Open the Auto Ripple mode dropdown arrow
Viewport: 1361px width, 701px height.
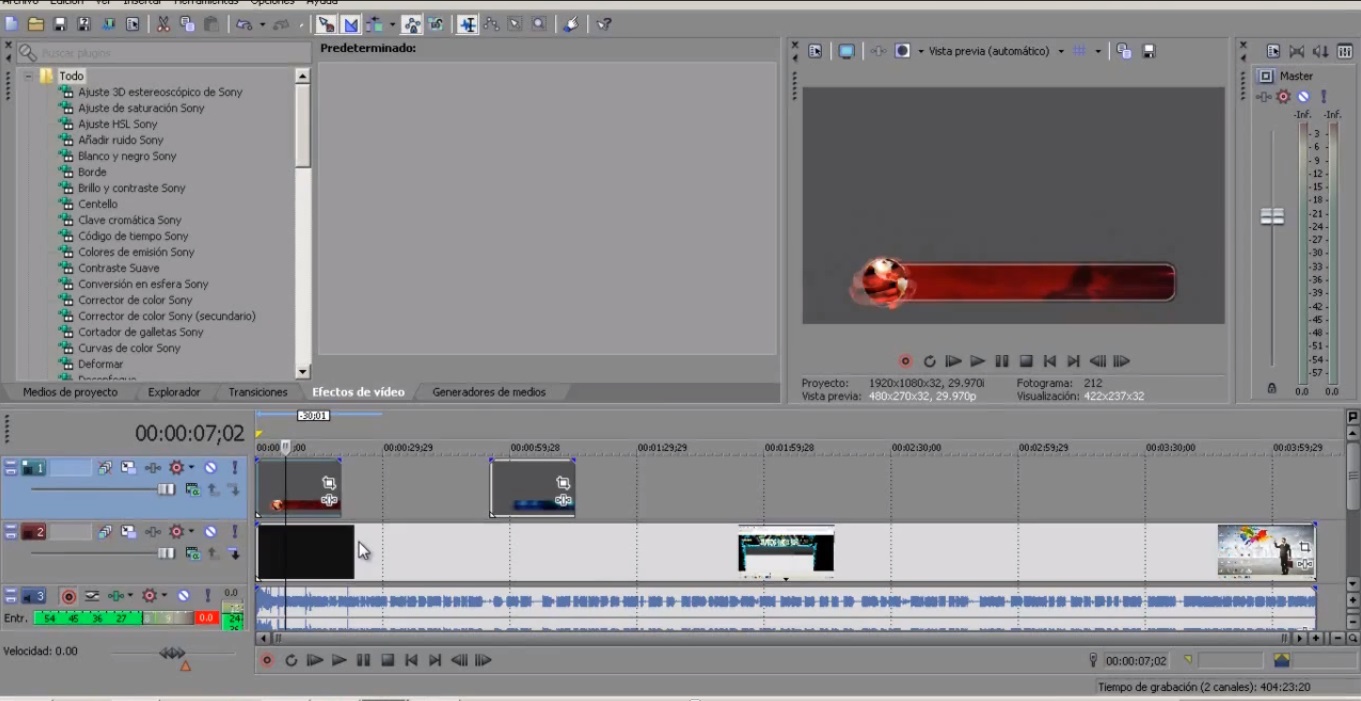(392, 25)
